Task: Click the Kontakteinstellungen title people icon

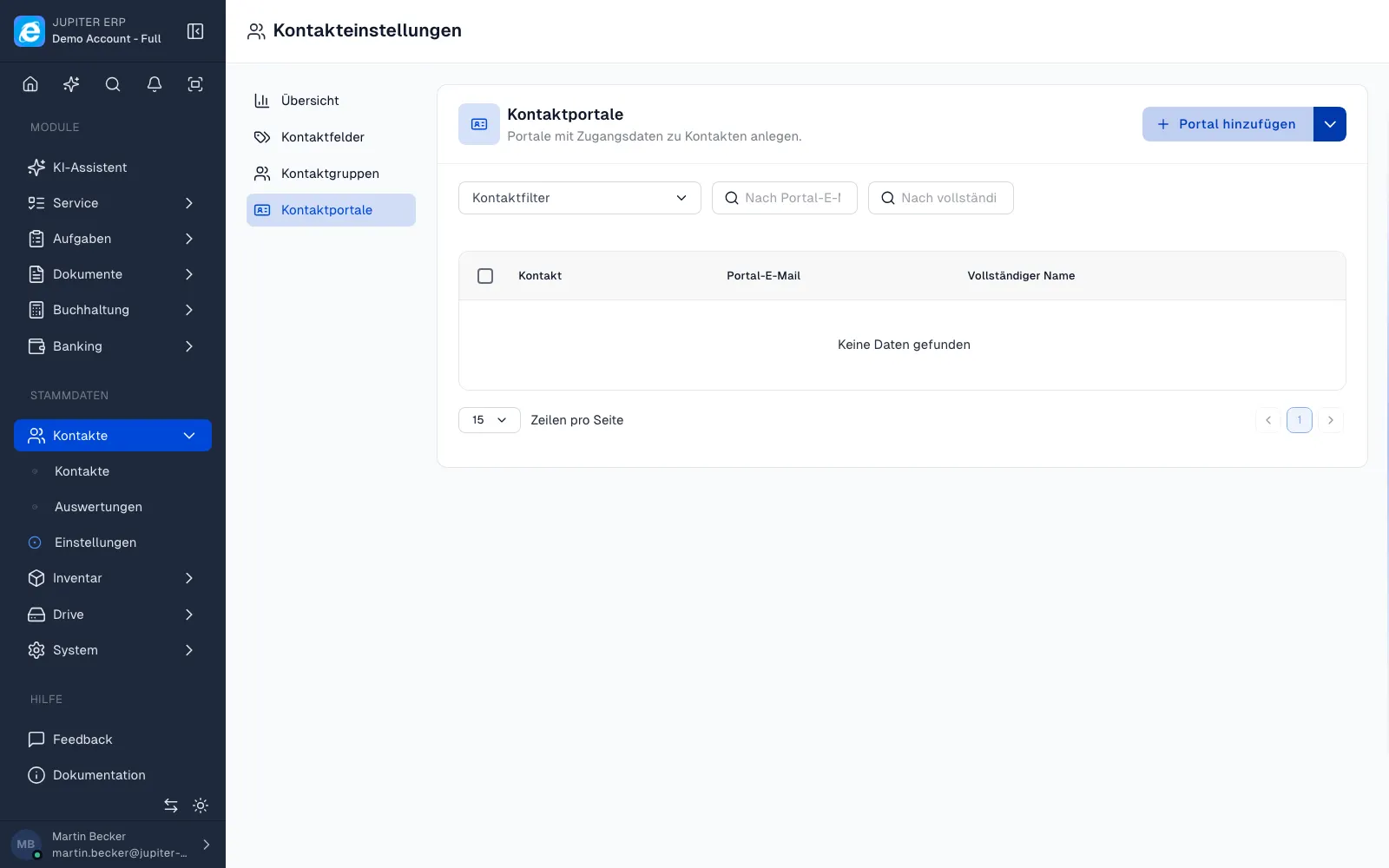Action: [x=256, y=31]
